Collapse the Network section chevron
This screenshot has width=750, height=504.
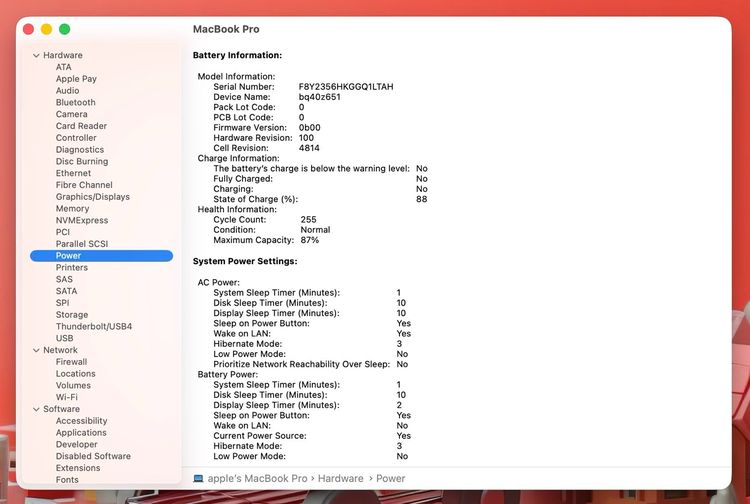coord(36,350)
